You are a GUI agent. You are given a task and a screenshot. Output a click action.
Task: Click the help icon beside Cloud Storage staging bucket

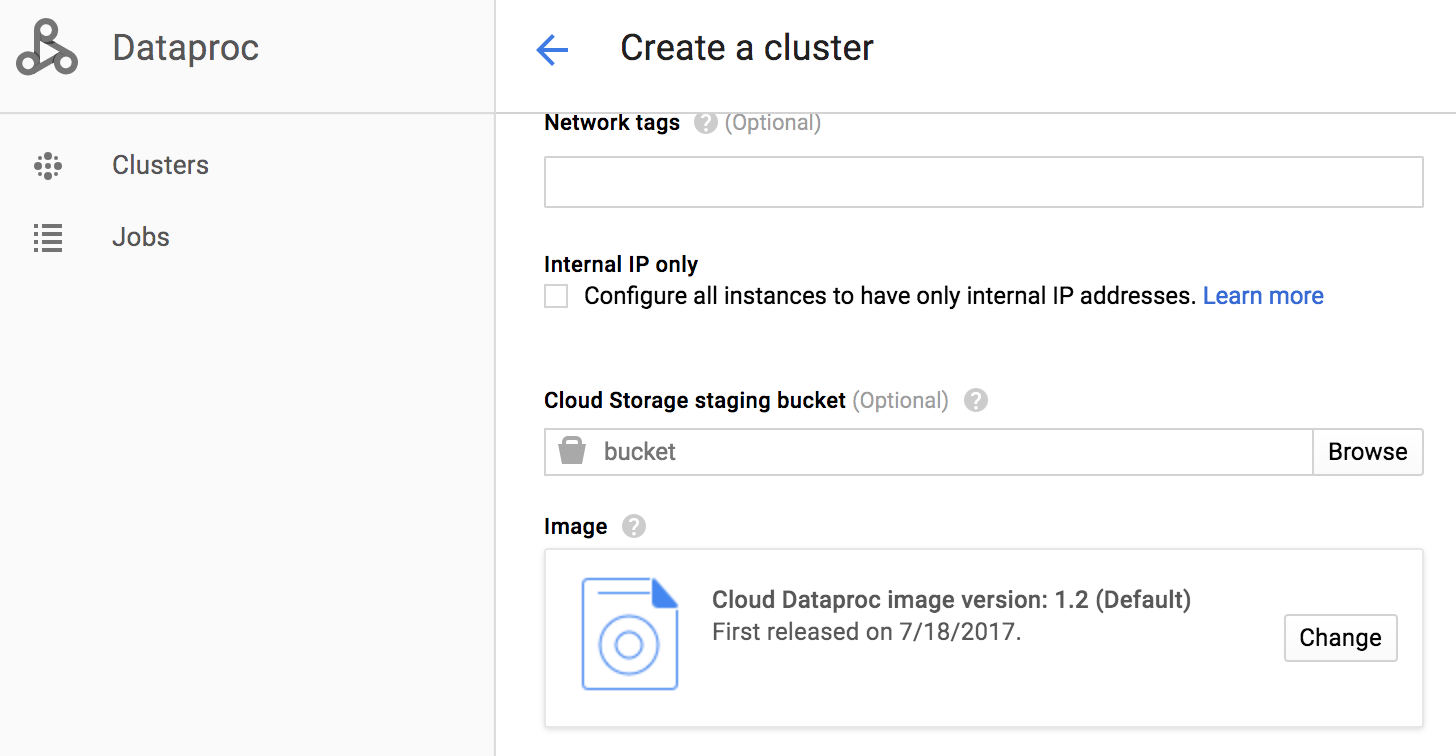click(975, 399)
